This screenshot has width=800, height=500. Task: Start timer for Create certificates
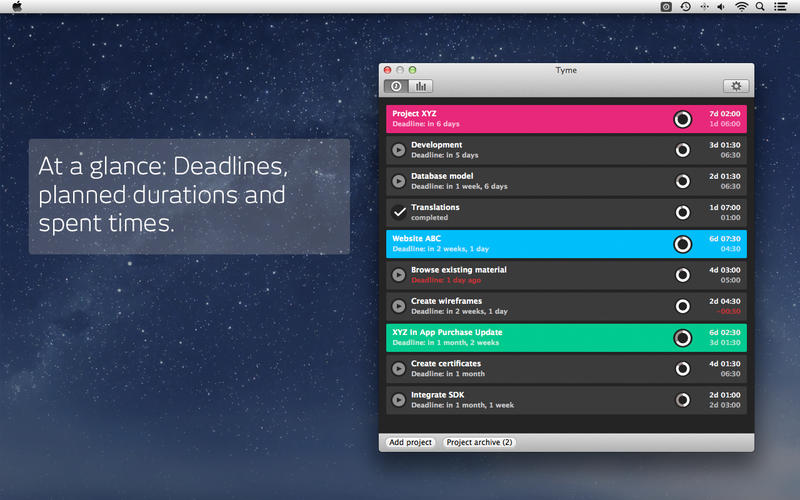[398, 368]
